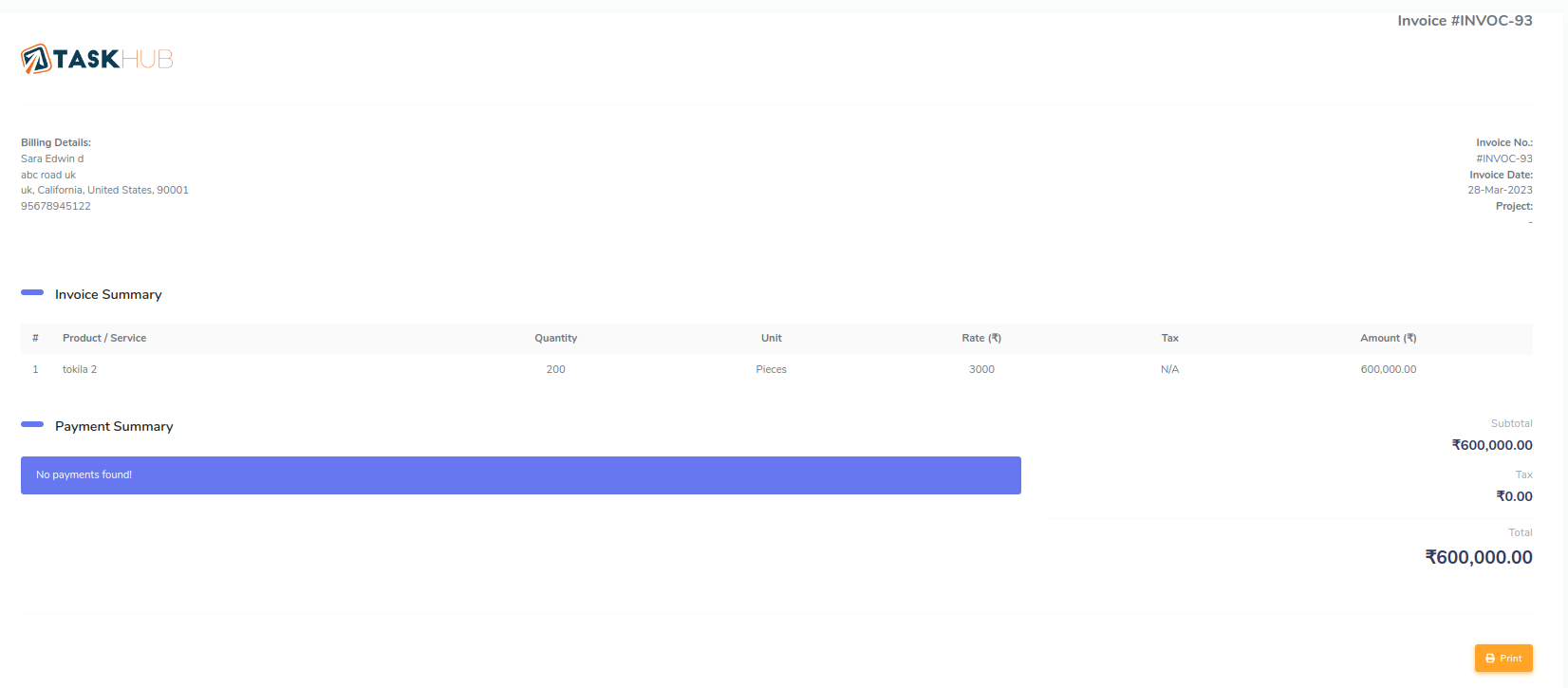Viewport: 1568px width, 688px height.
Task: Click the 600,000.00 amount cell in table
Action: click(x=1388, y=370)
